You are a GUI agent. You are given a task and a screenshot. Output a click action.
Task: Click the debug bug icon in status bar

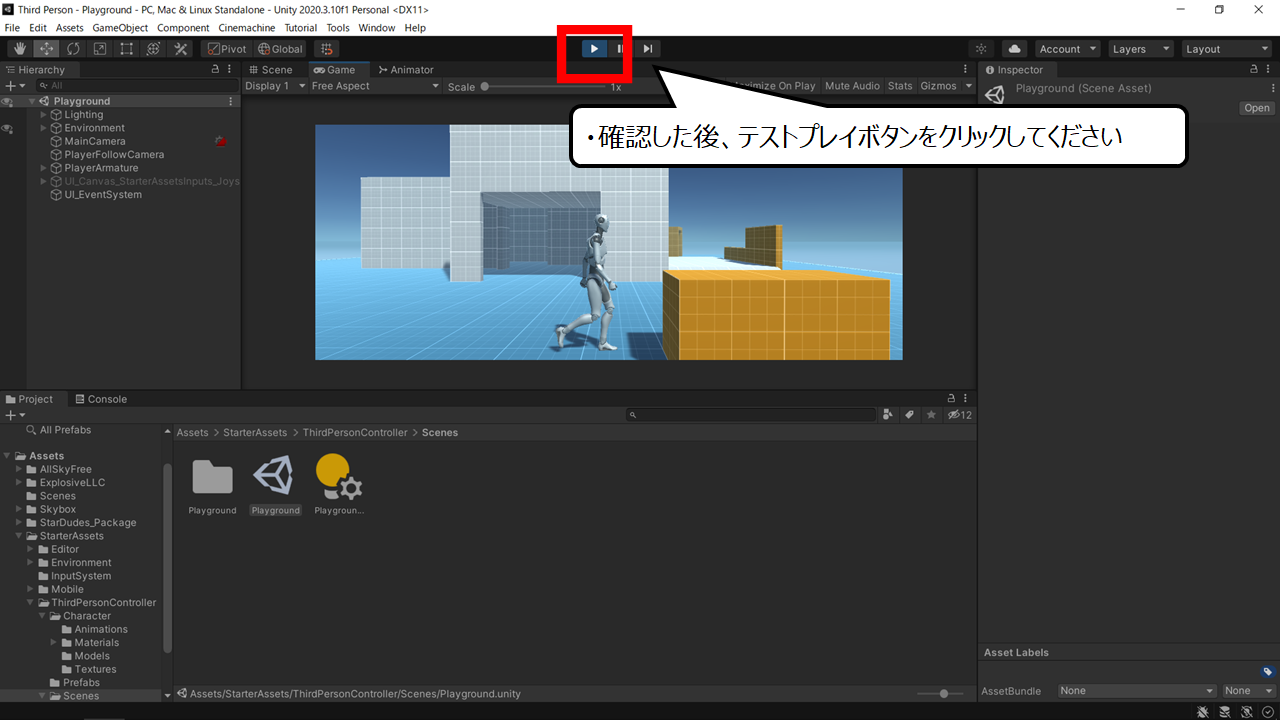click(1204, 711)
